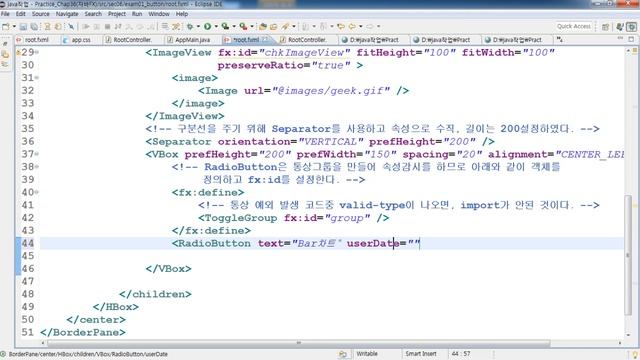The image size is (640, 360).
Task: Click the vertical editor scrollbar thumb
Action: point(628,255)
